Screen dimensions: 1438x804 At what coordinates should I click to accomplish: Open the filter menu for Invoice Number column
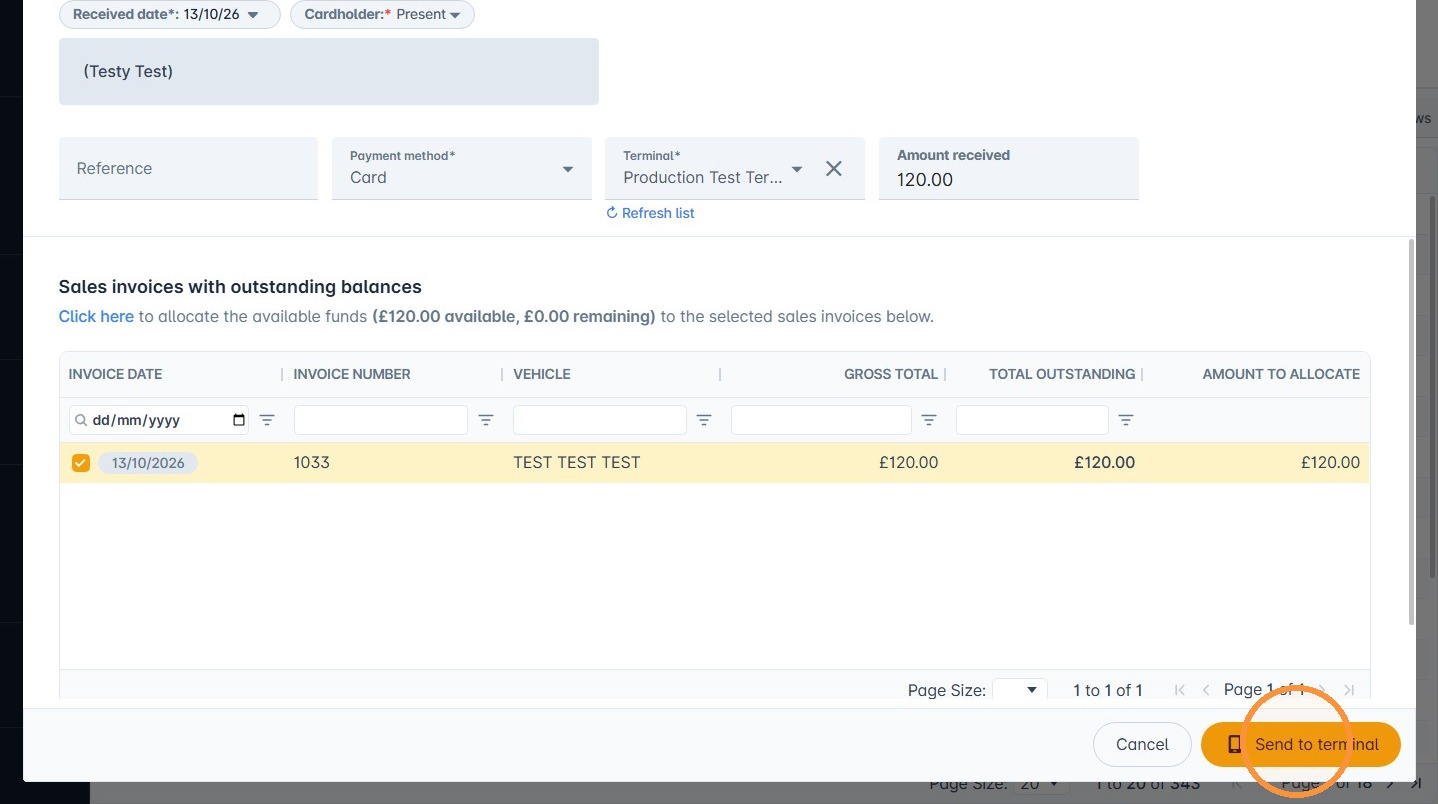click(x=486, y=420)
